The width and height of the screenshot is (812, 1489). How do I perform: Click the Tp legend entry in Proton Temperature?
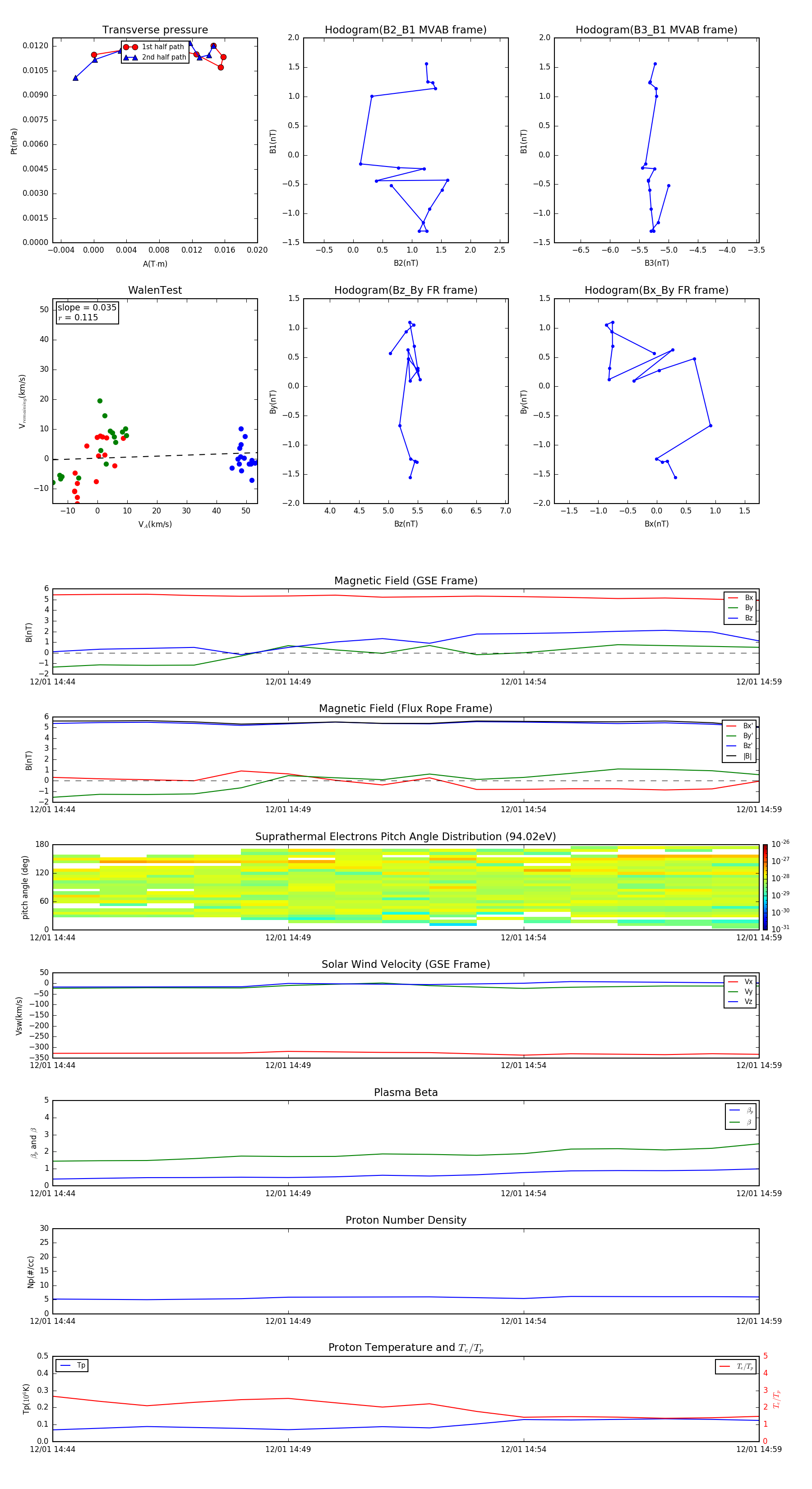click(x=72, y=1365)
